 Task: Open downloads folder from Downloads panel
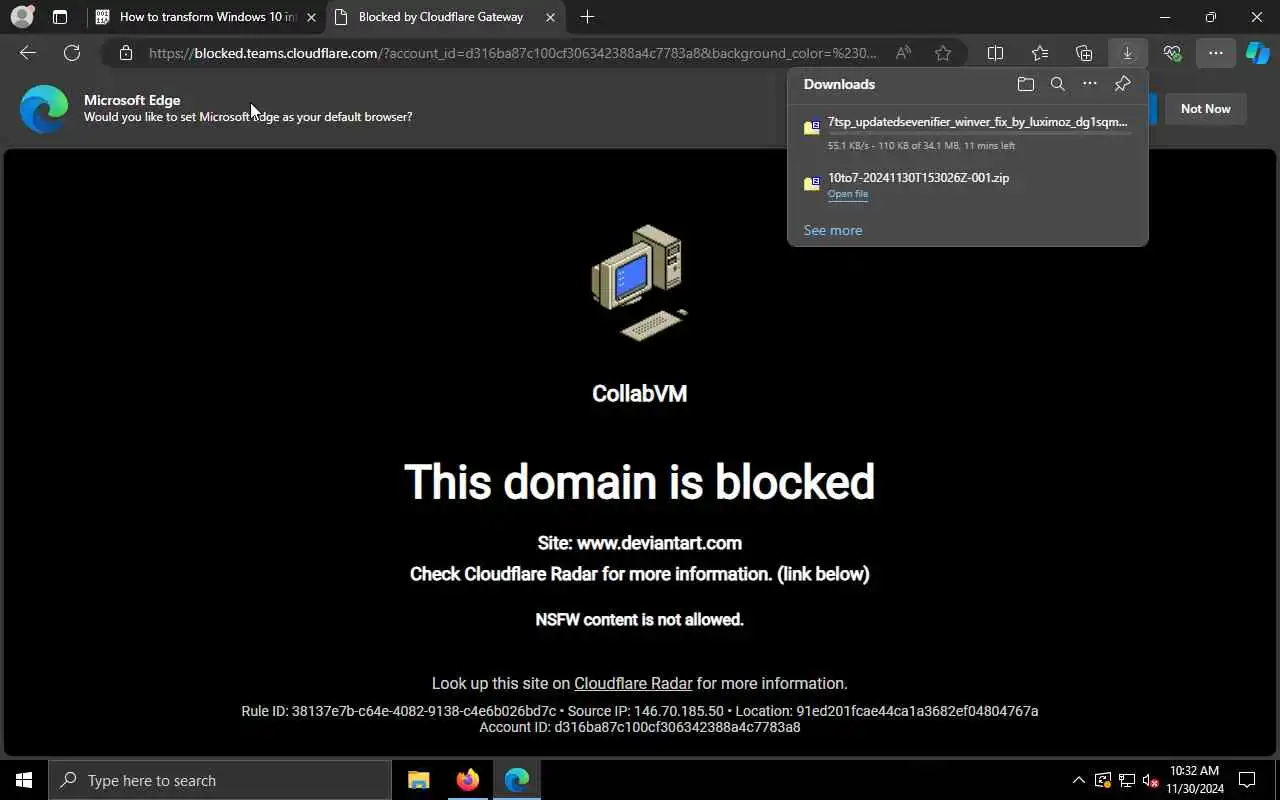click(1025, 84)
